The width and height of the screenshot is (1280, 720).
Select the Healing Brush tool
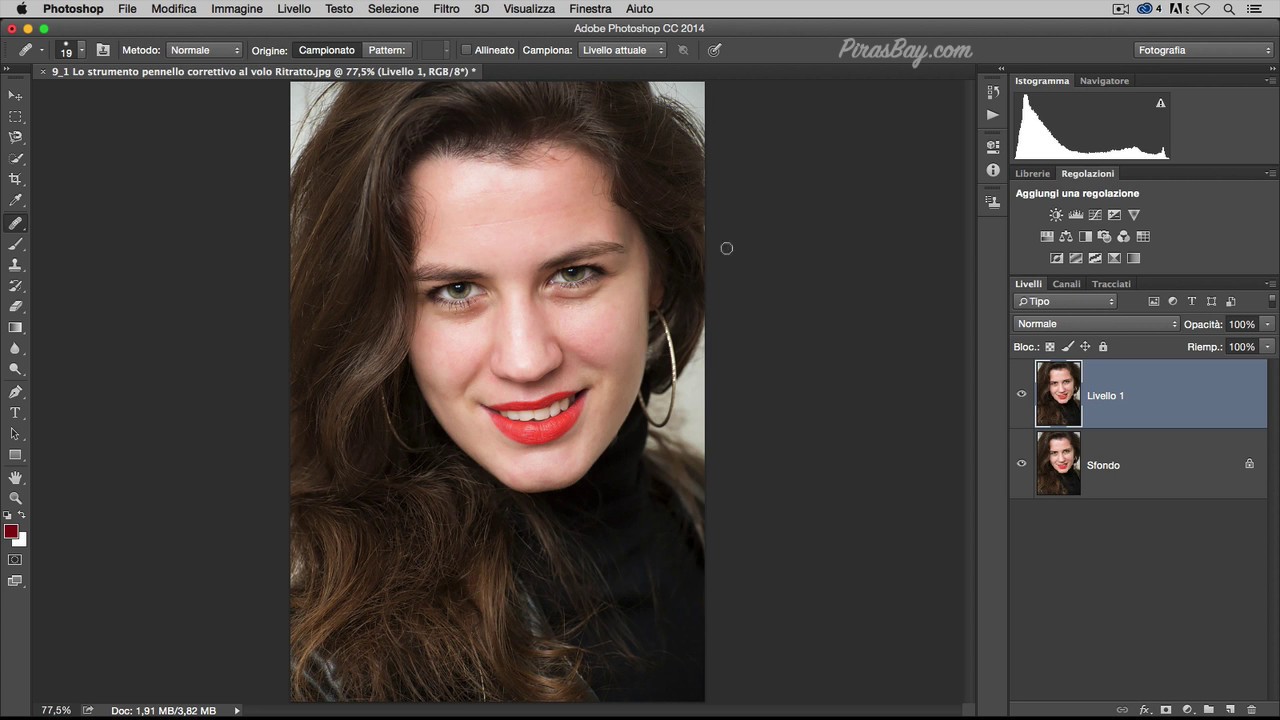point(15,223)
